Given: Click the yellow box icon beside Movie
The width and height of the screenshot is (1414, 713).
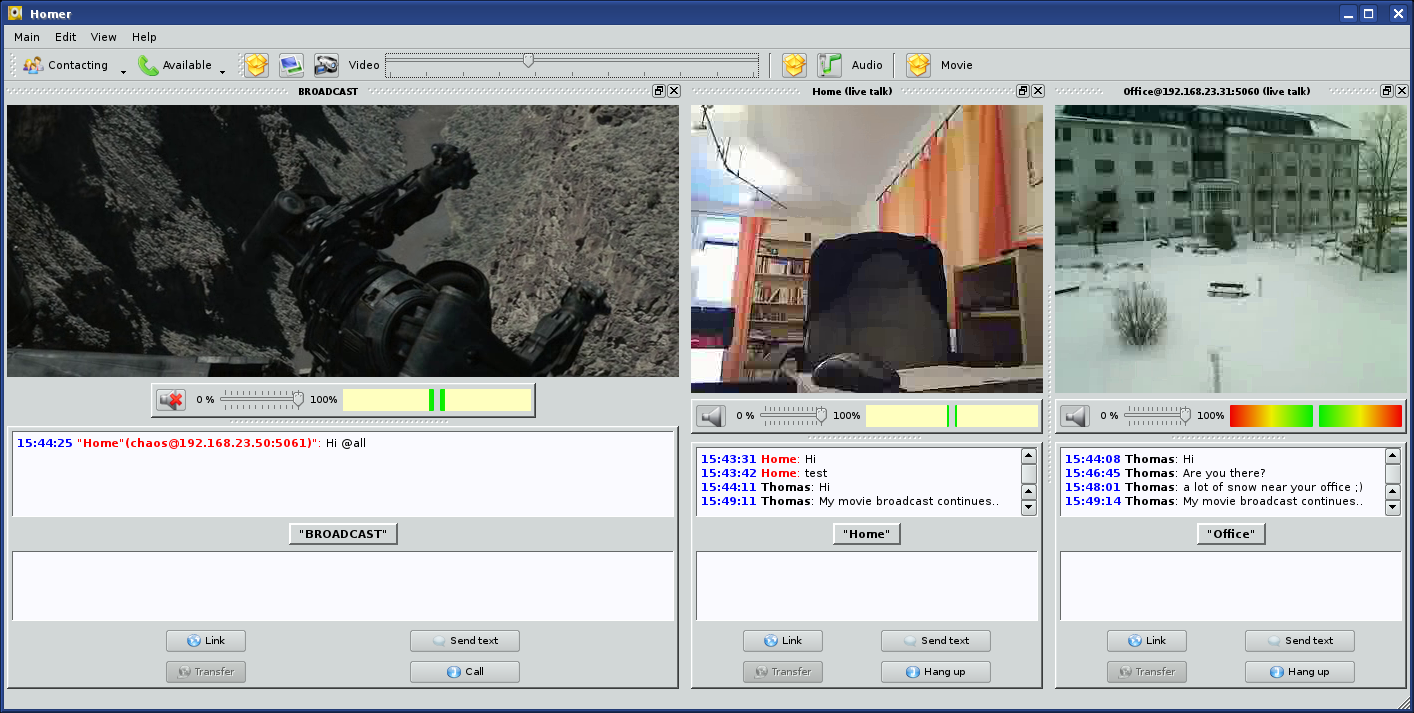Looking at the screenshot, I should [x=918, y=65].
